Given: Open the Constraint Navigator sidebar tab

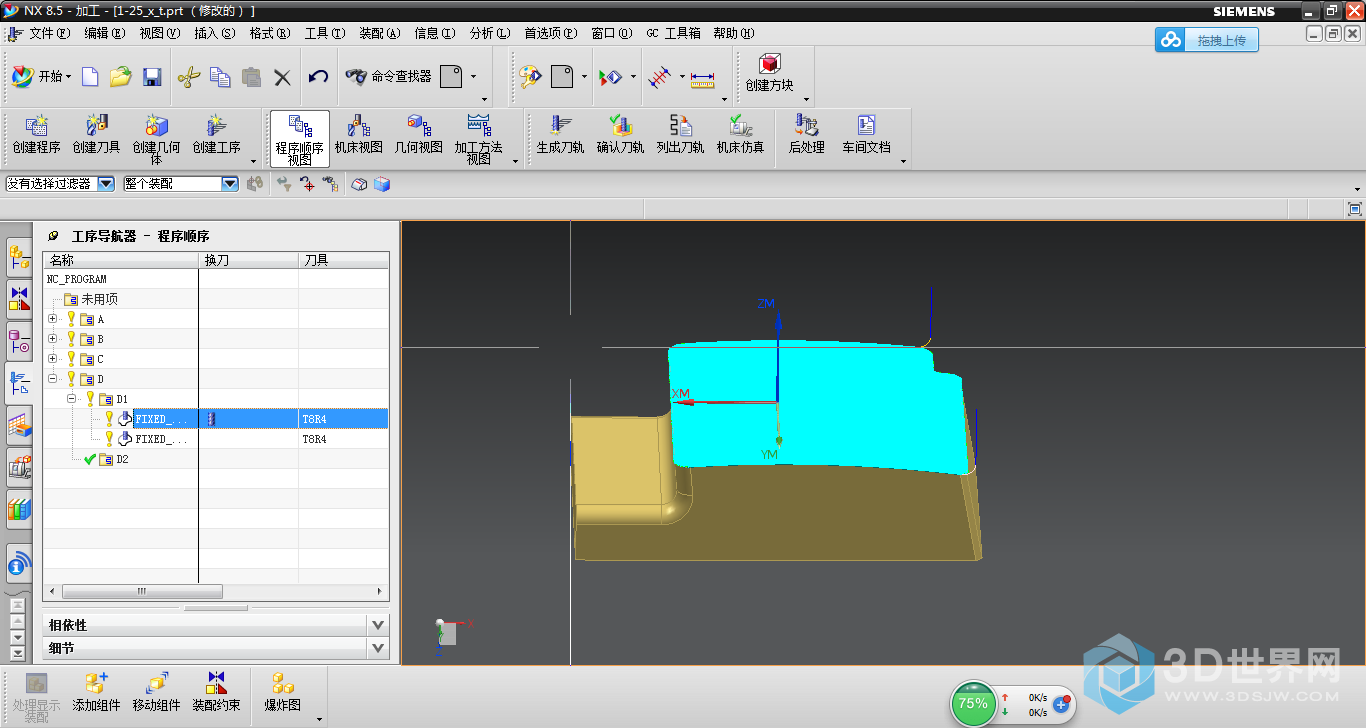Looking at the screenshot, I should [19, 298].
